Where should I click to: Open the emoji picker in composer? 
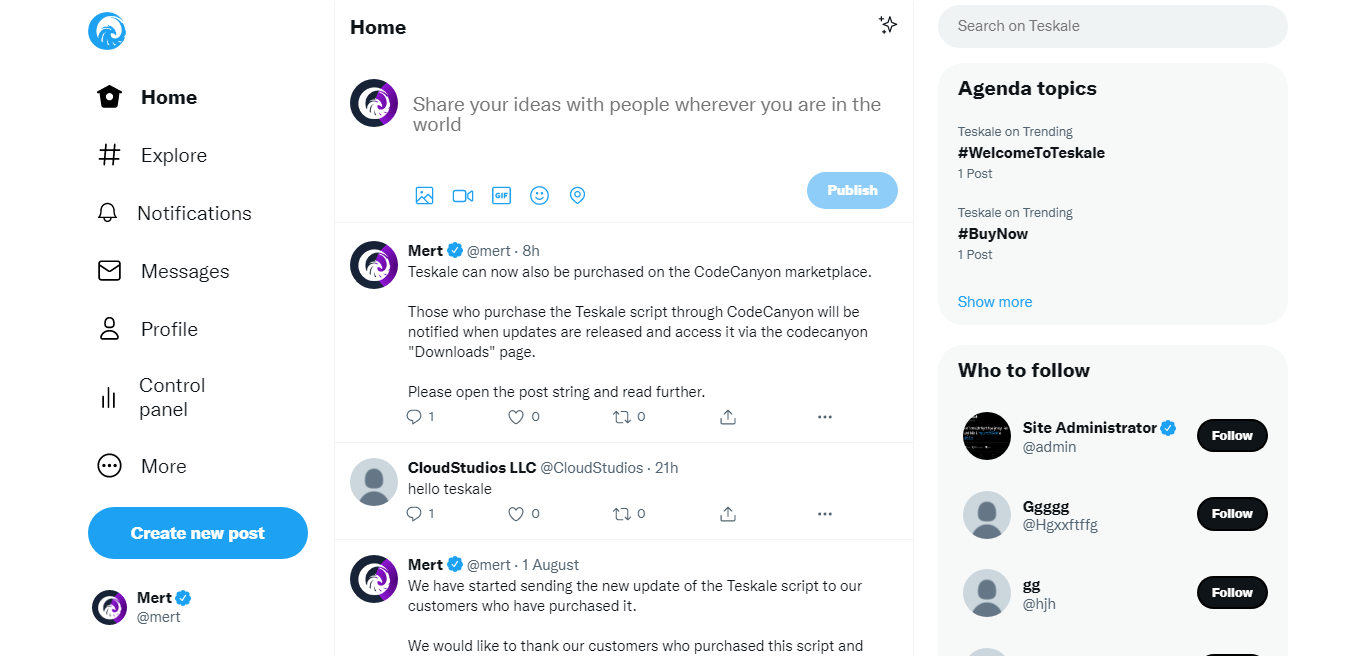(x=539, y=196)
